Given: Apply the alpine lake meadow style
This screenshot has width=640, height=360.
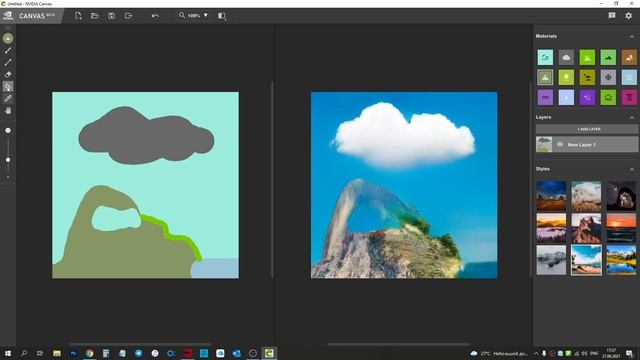Looking at the screenshot, I should [x=621, y=260].
